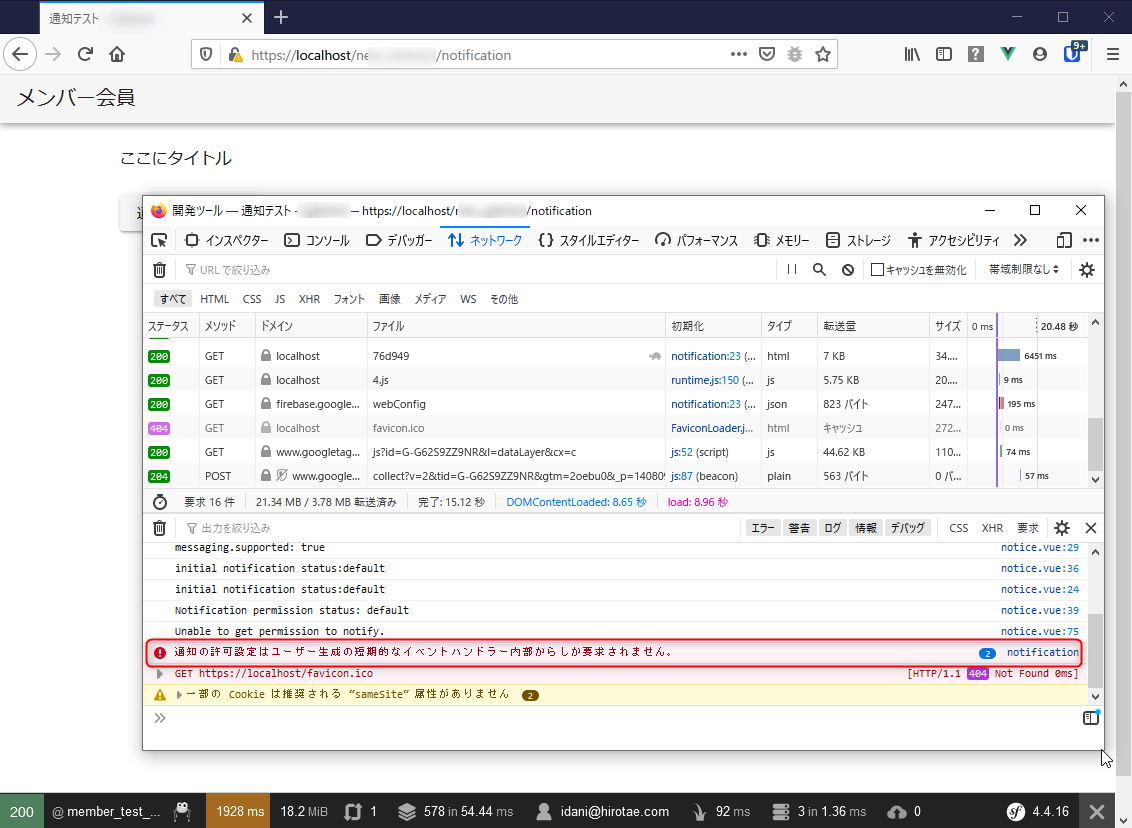1132x828 pixels.
Task: Open console settings gear
Action: pyautogui.click(x=1062, y=528)
